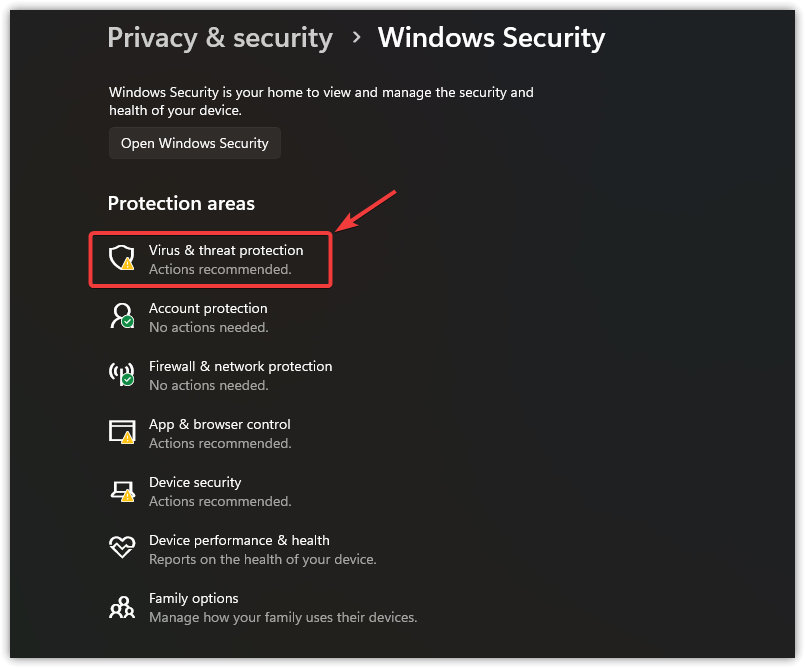Image resolution: width=805 pixels, height=668 pixels.
Task: Click the Virus & threat protection shield icon
Action: point(122,258)
